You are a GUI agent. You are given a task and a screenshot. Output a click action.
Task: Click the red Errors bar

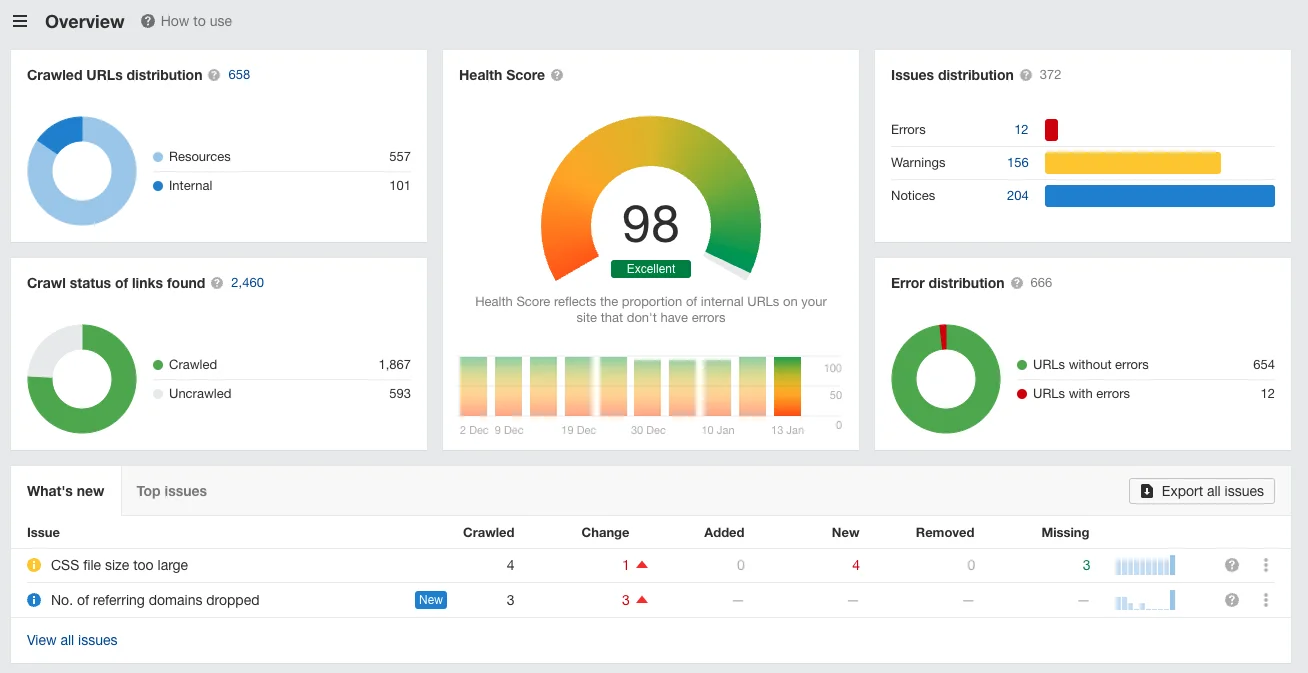(x=1051, y=130)
